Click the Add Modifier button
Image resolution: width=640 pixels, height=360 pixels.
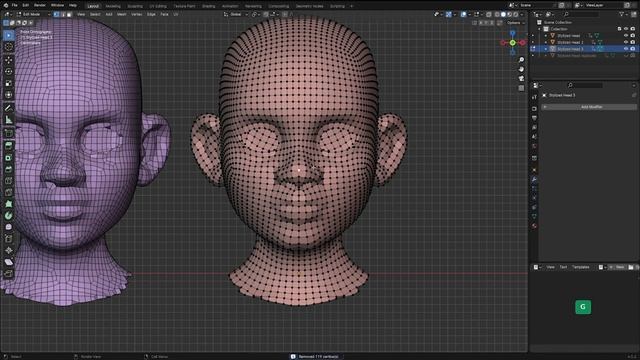589,107
